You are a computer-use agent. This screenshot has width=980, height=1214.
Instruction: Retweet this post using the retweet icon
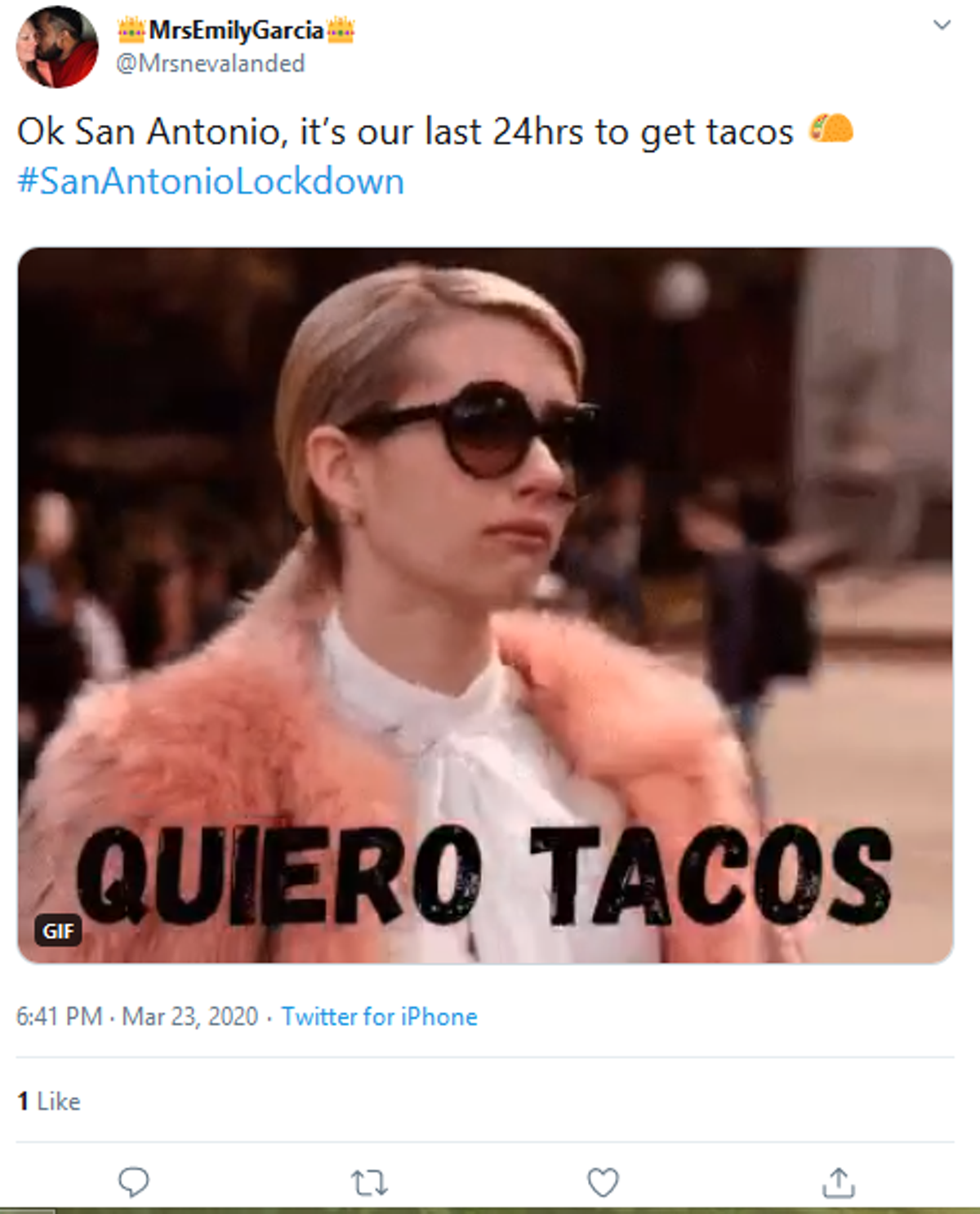369,1182
